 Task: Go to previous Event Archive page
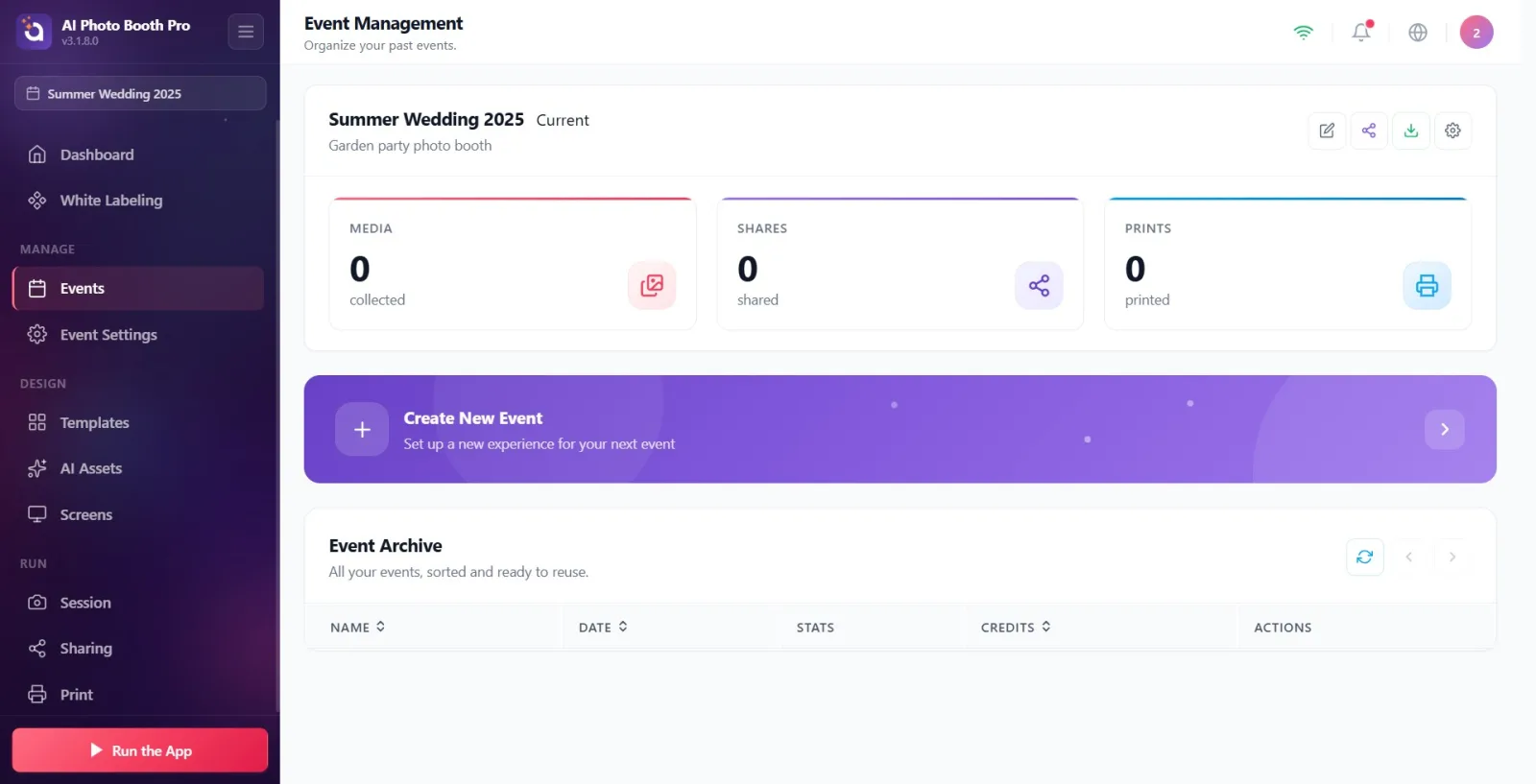[1409, 557]
